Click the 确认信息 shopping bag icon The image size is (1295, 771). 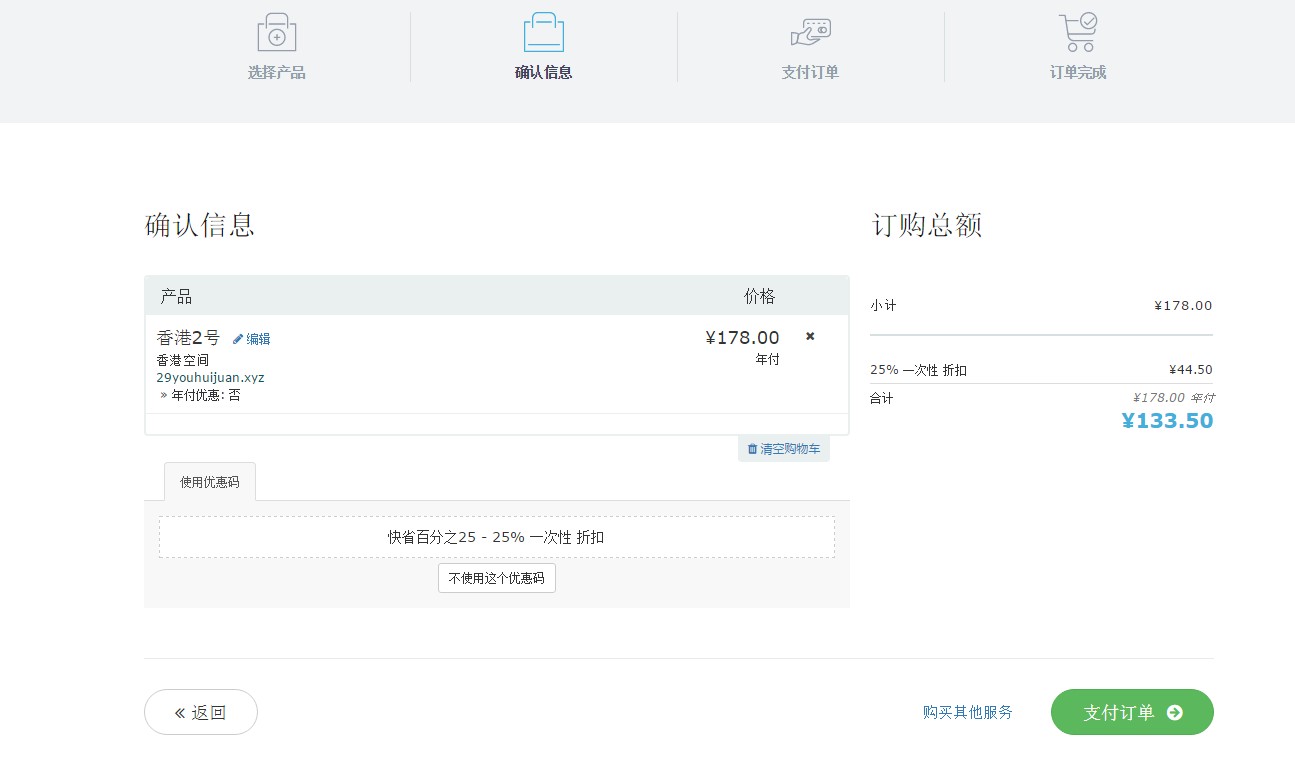[543, 32]
